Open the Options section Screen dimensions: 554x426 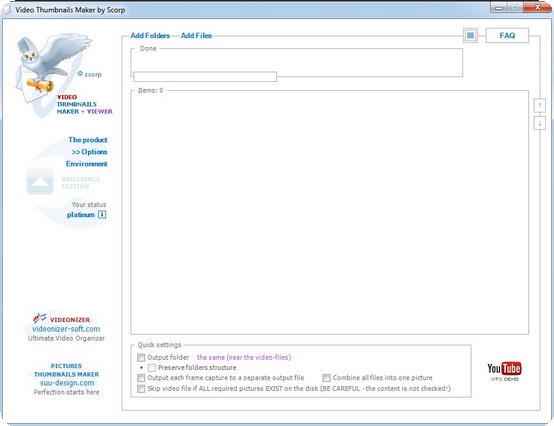click(x=90, y=152)
